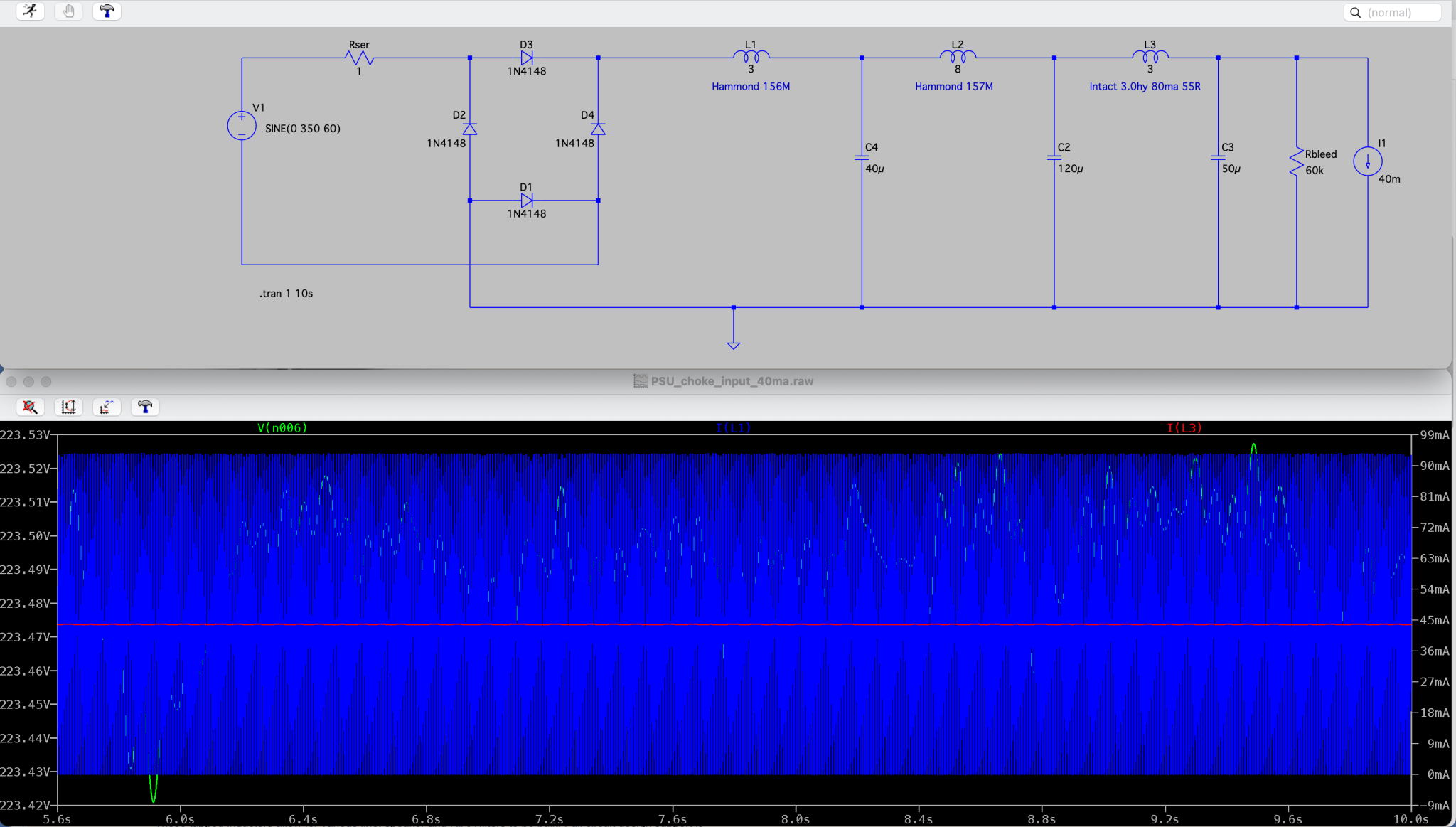Click the 223.42V label on left axis
Screen dimensions: 1456x827
[25, 805]
